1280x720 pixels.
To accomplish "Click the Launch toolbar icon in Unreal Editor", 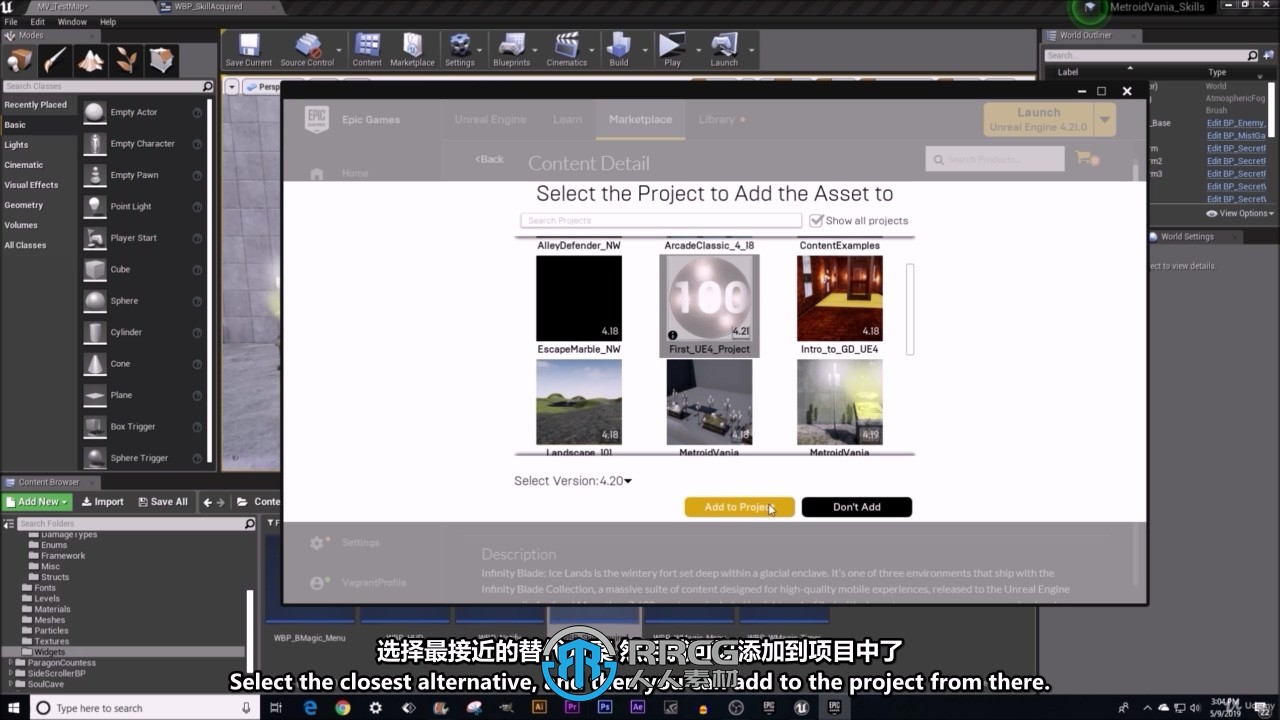I will (x=724, y=50).
